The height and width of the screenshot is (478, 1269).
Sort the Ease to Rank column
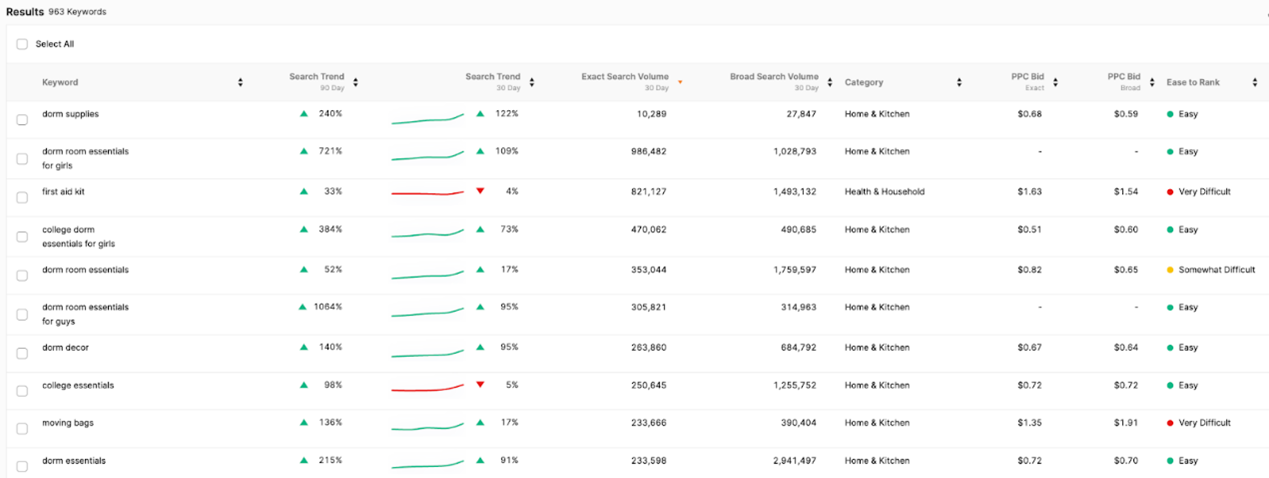coord(1255,82)
